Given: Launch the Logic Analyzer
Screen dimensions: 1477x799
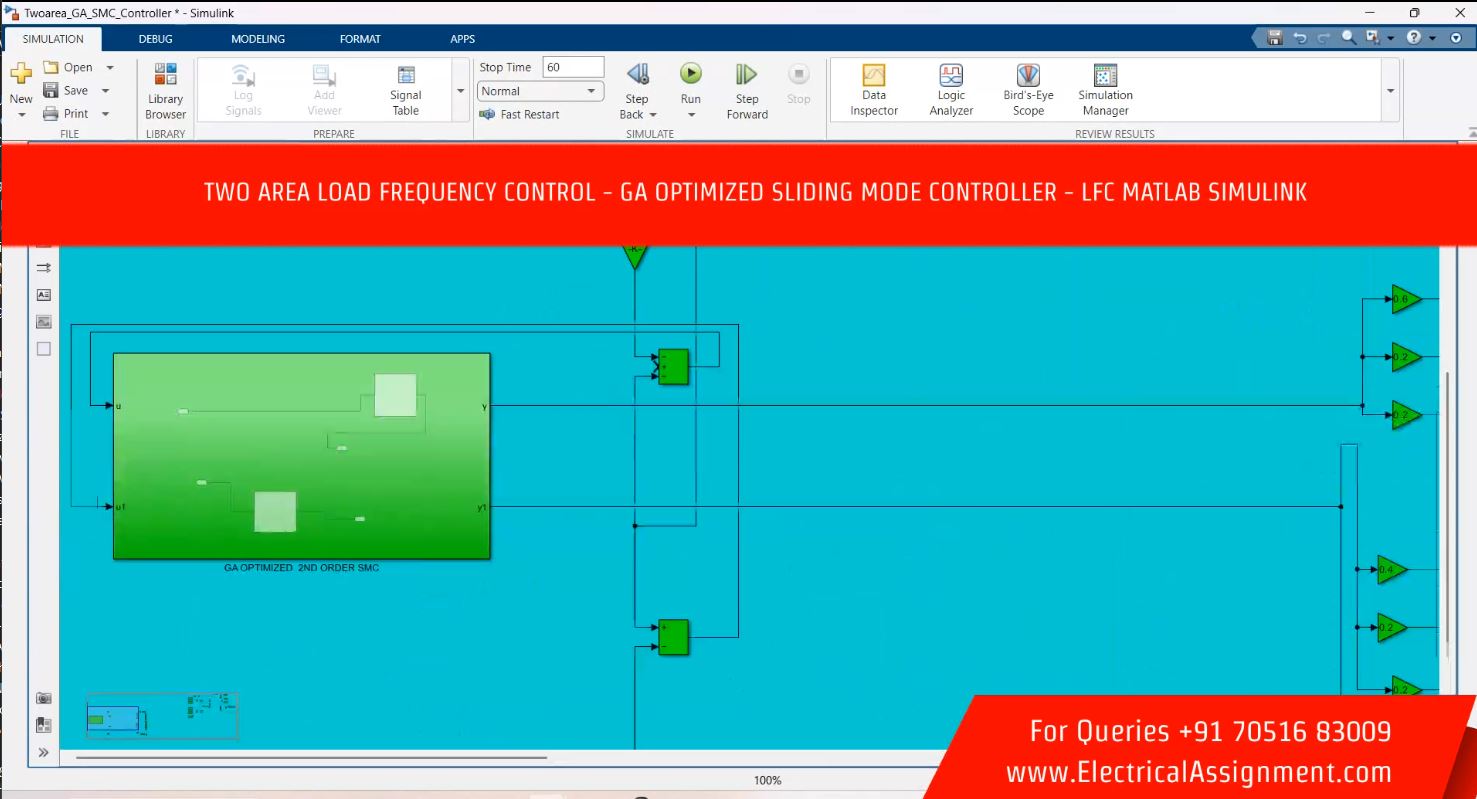Looking at the screenshot, I should pos(950,90).
